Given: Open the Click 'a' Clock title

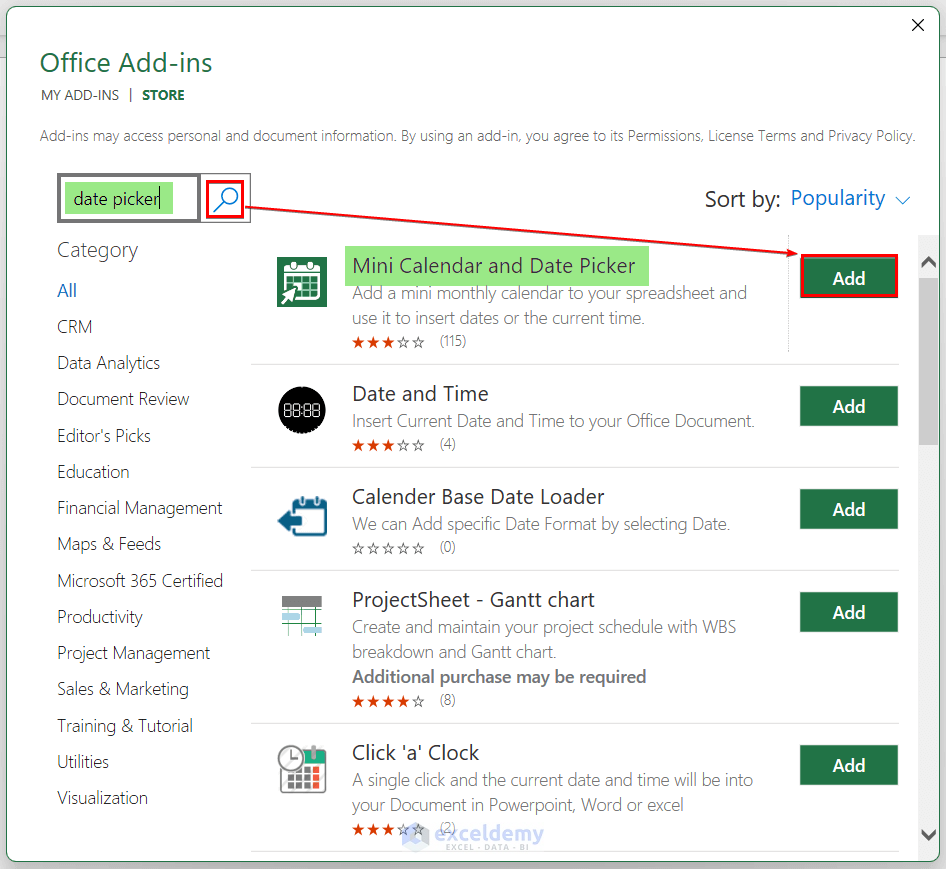Looking at the screenshot, I should pyautogui.click(x=415, y=753).
